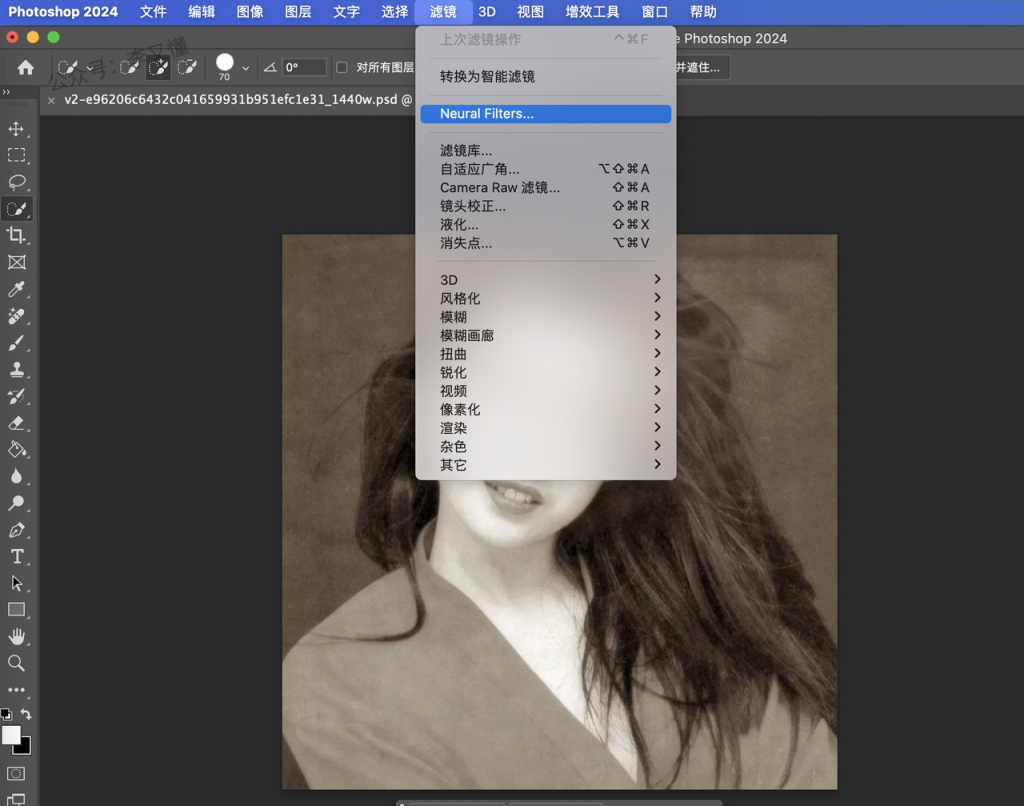Swap foreground and background colors
This screenshot has height=806, width=1024.
(26, 714)
